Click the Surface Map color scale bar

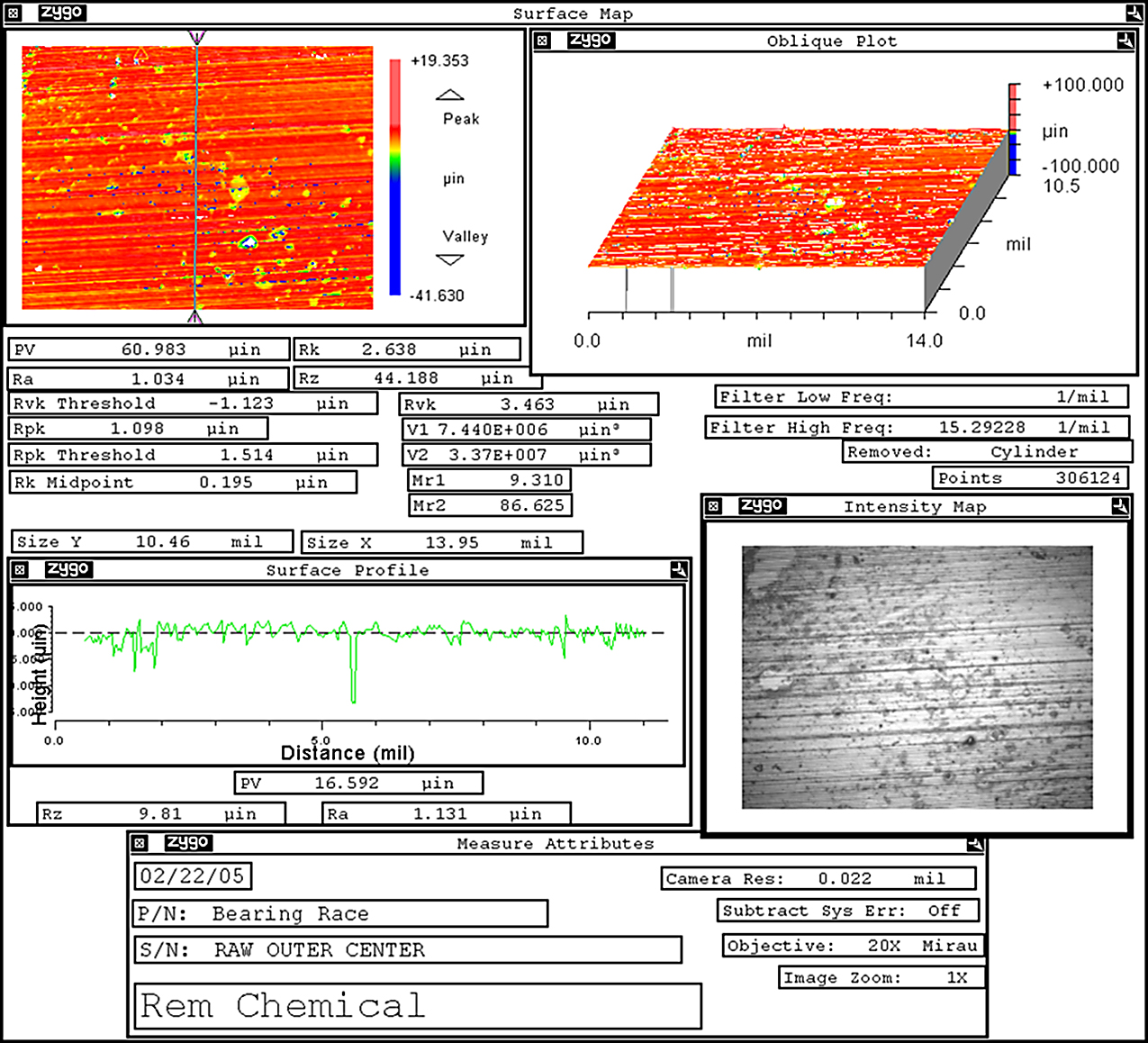[394, 177]
